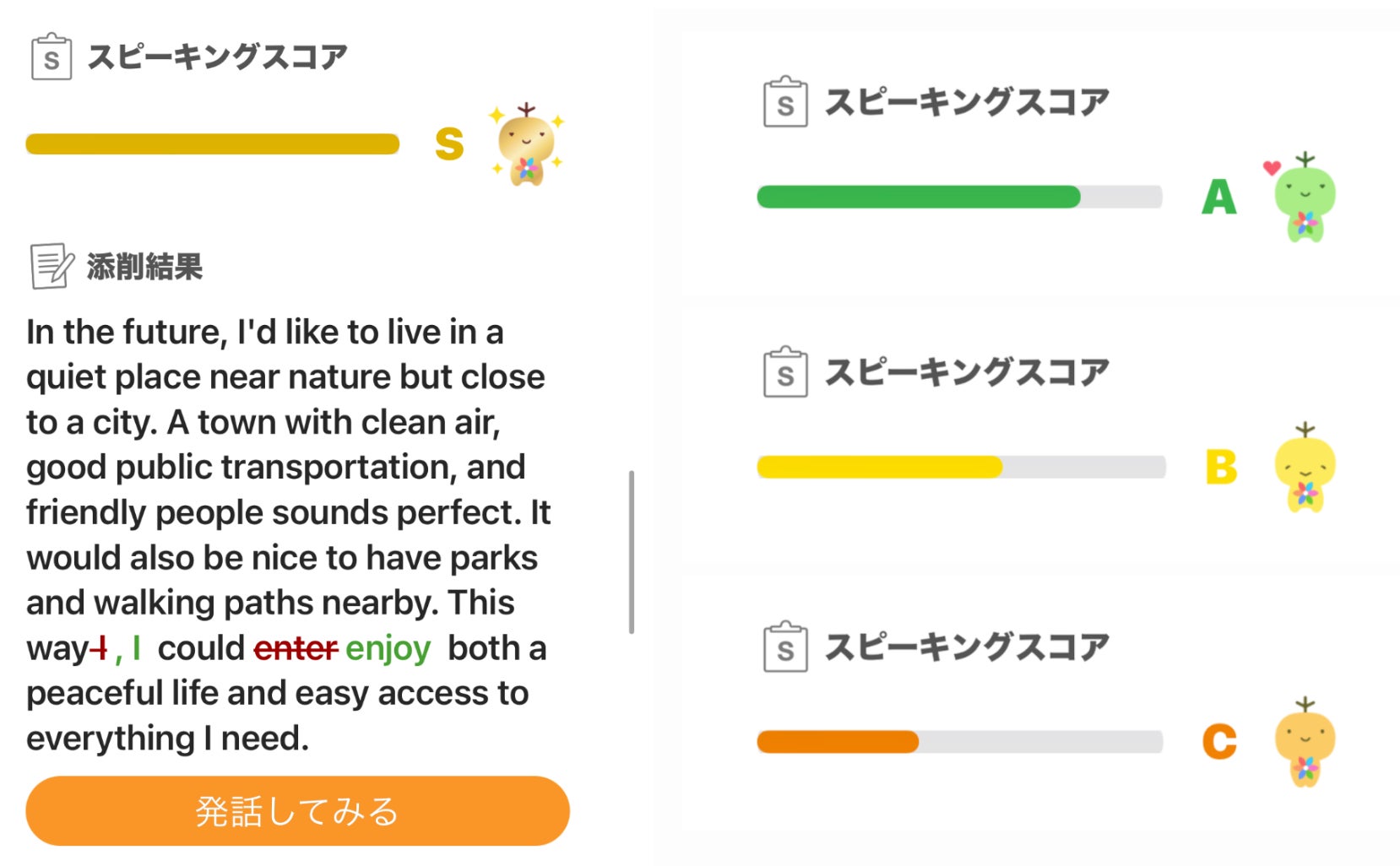Click the struck-through red word 'enter'
The height and width of the screenshot is (866, 1400).
(296, 648)
